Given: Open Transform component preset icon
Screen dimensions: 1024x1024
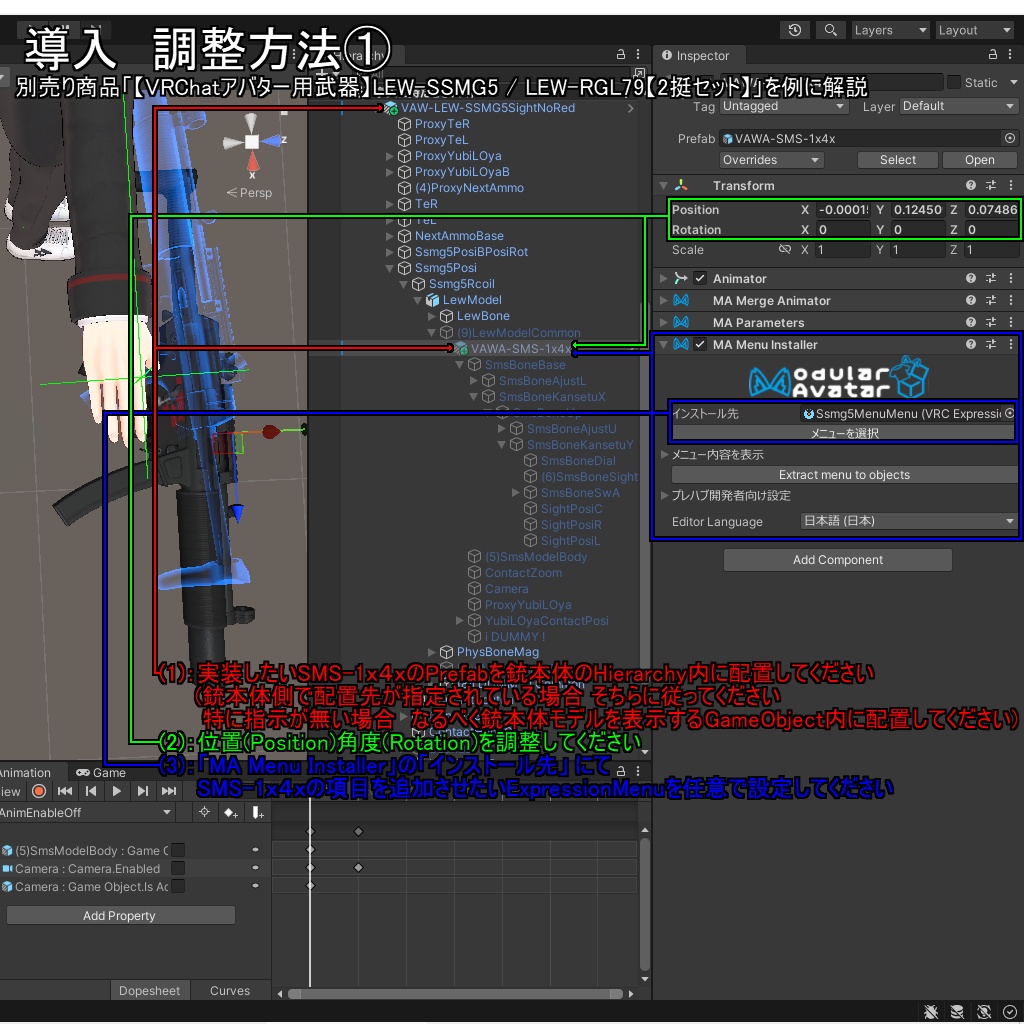Looking at the screenshot, I should pos(991,185).
